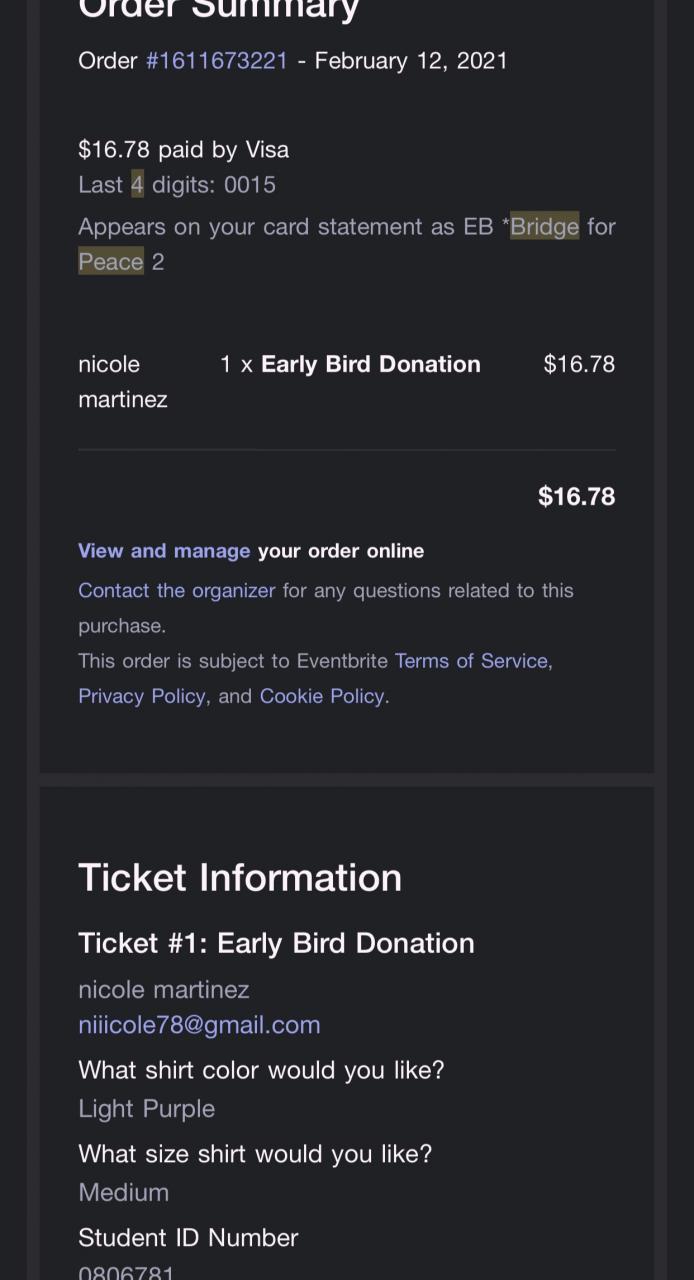This screenshot has height=1280, width=694.
Task: Open the order #1611673221 link
Action: coord(216,61)
